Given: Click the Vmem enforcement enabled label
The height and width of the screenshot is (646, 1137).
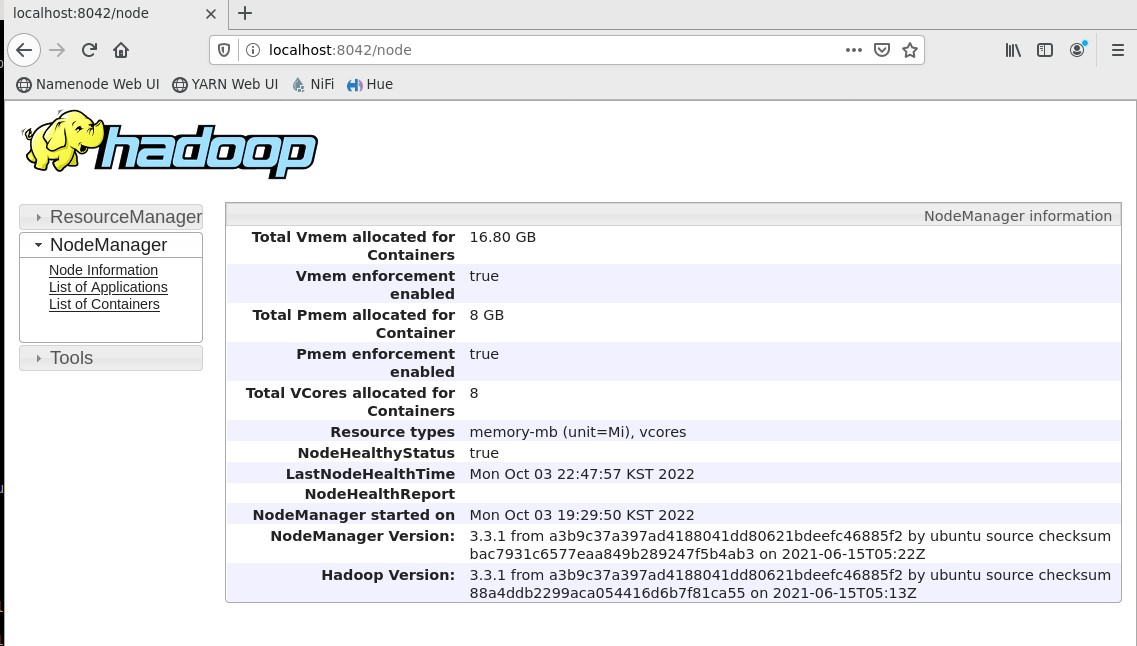Looking at the screenshot, I should (375, 285).
